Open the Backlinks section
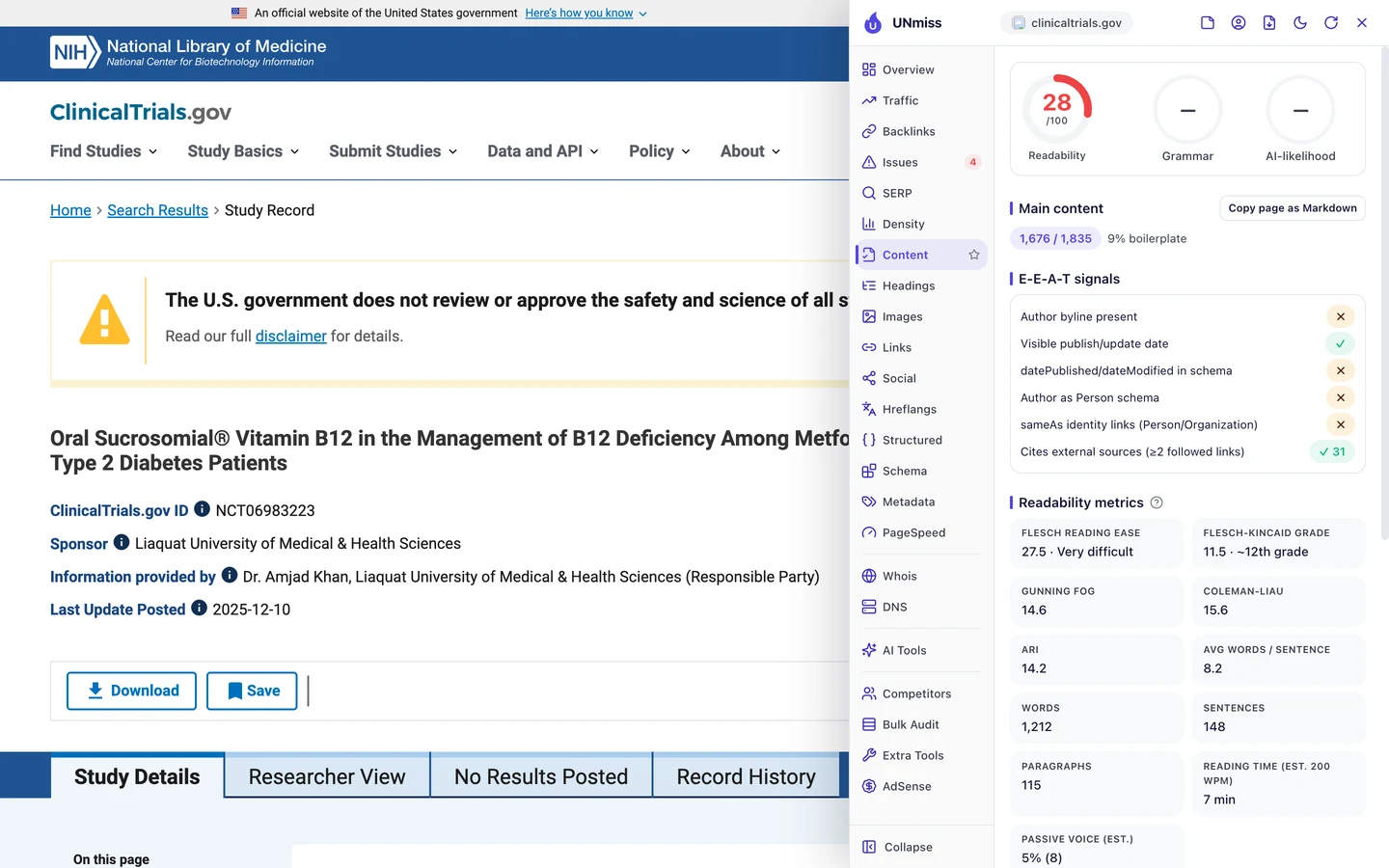 point(921,131)
